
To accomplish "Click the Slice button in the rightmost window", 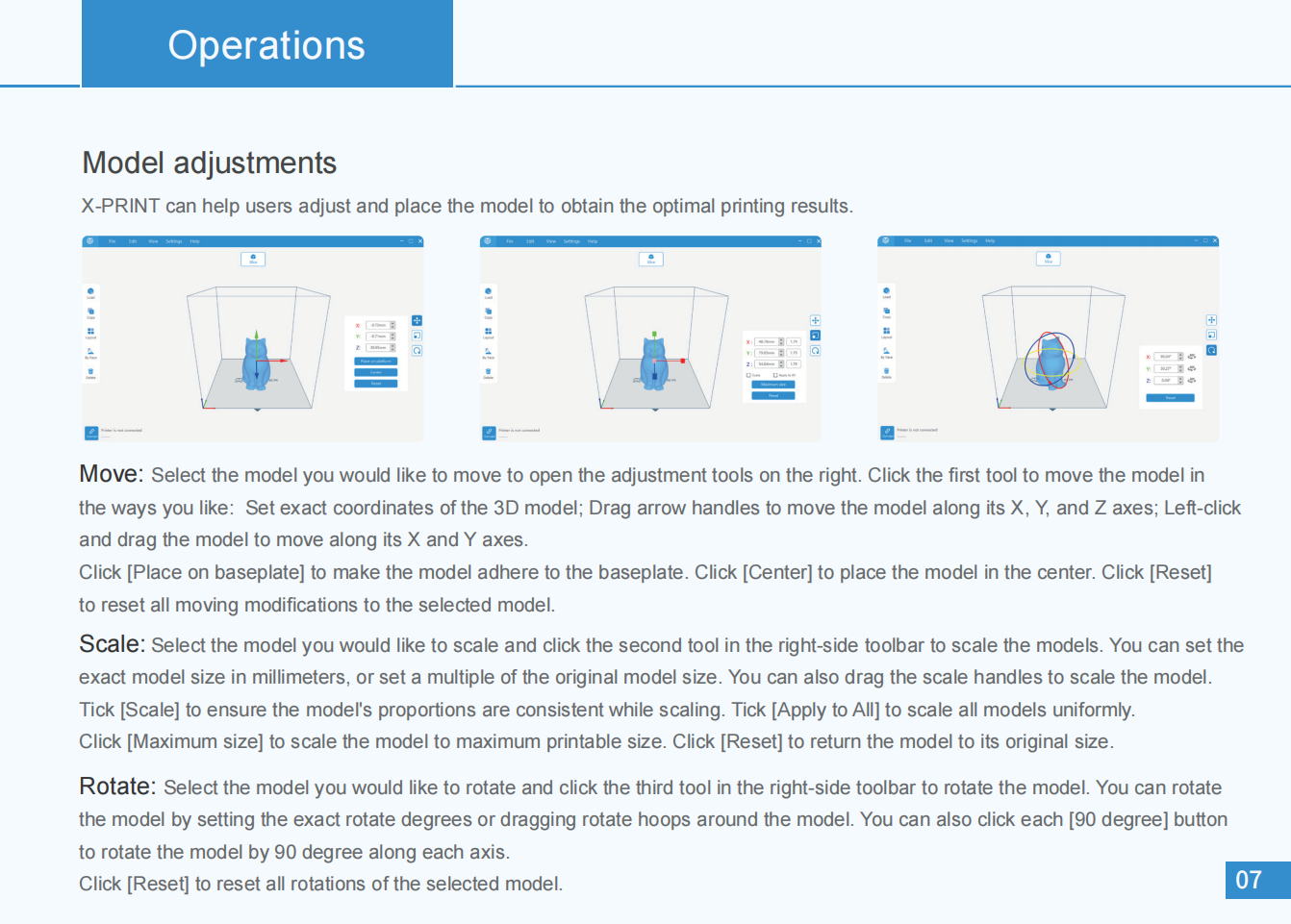I will click(x=1049, y=258).
